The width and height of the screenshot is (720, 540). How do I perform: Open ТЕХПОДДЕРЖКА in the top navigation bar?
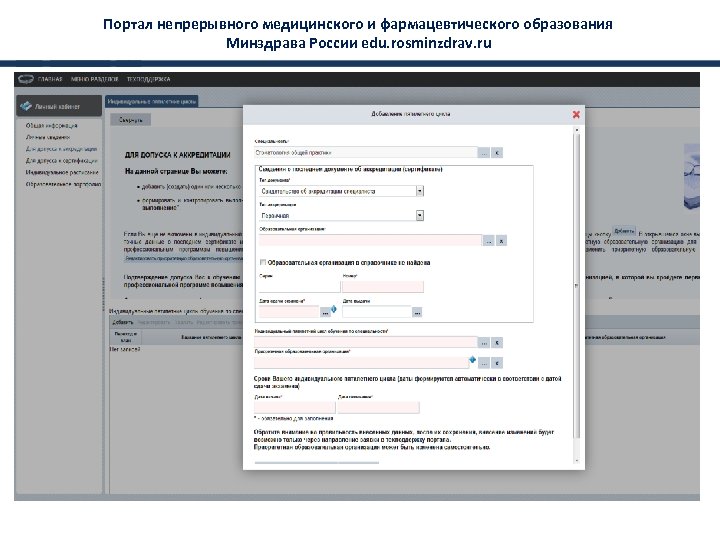coord(148,79)
